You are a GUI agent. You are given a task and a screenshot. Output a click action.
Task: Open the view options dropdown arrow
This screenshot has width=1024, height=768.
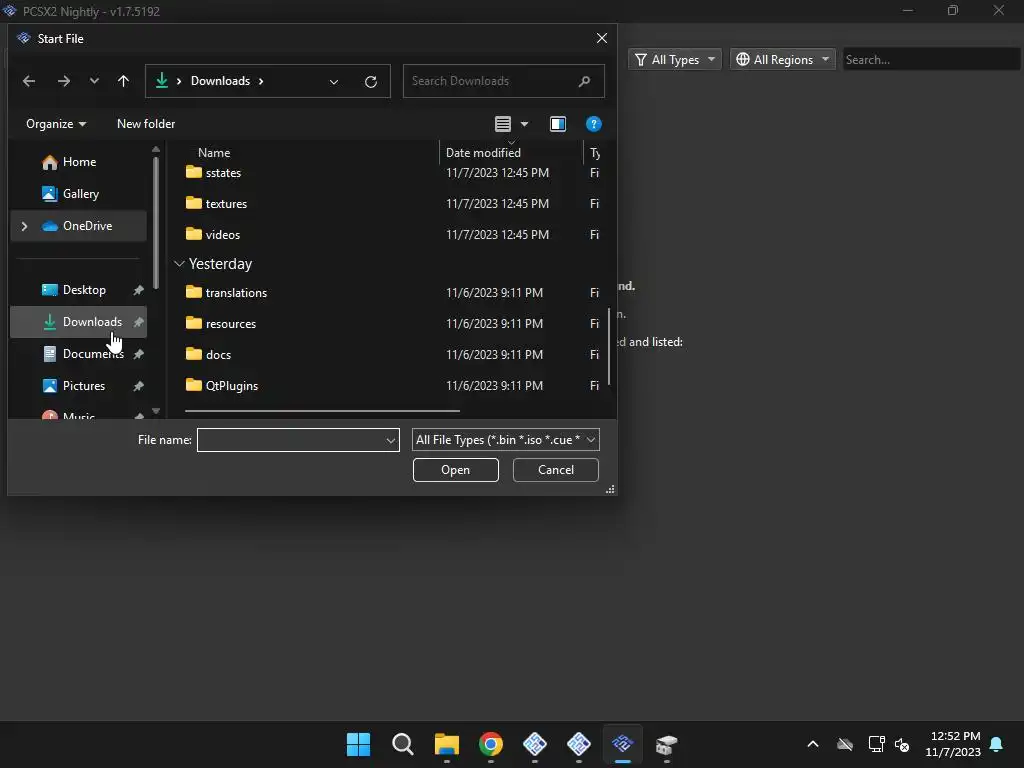[x=524, y=124]
